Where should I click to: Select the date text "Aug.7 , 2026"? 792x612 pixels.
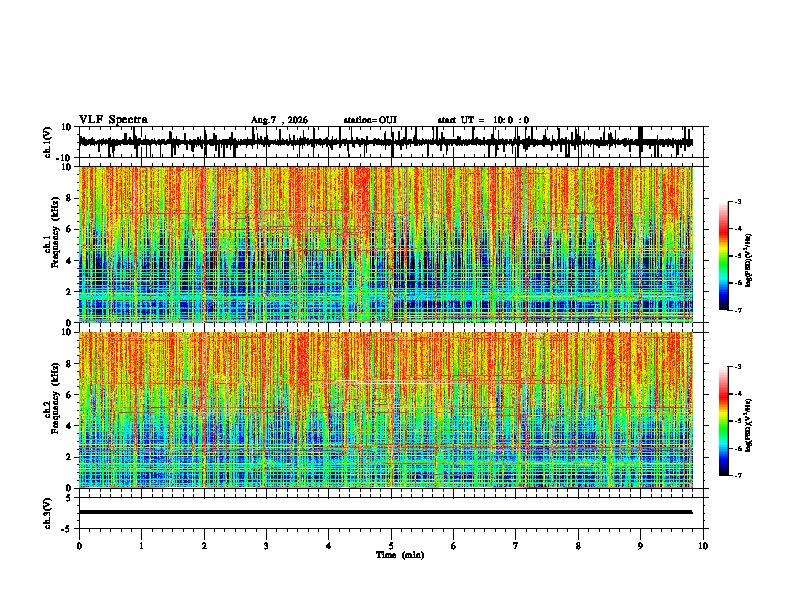point(279,120)
